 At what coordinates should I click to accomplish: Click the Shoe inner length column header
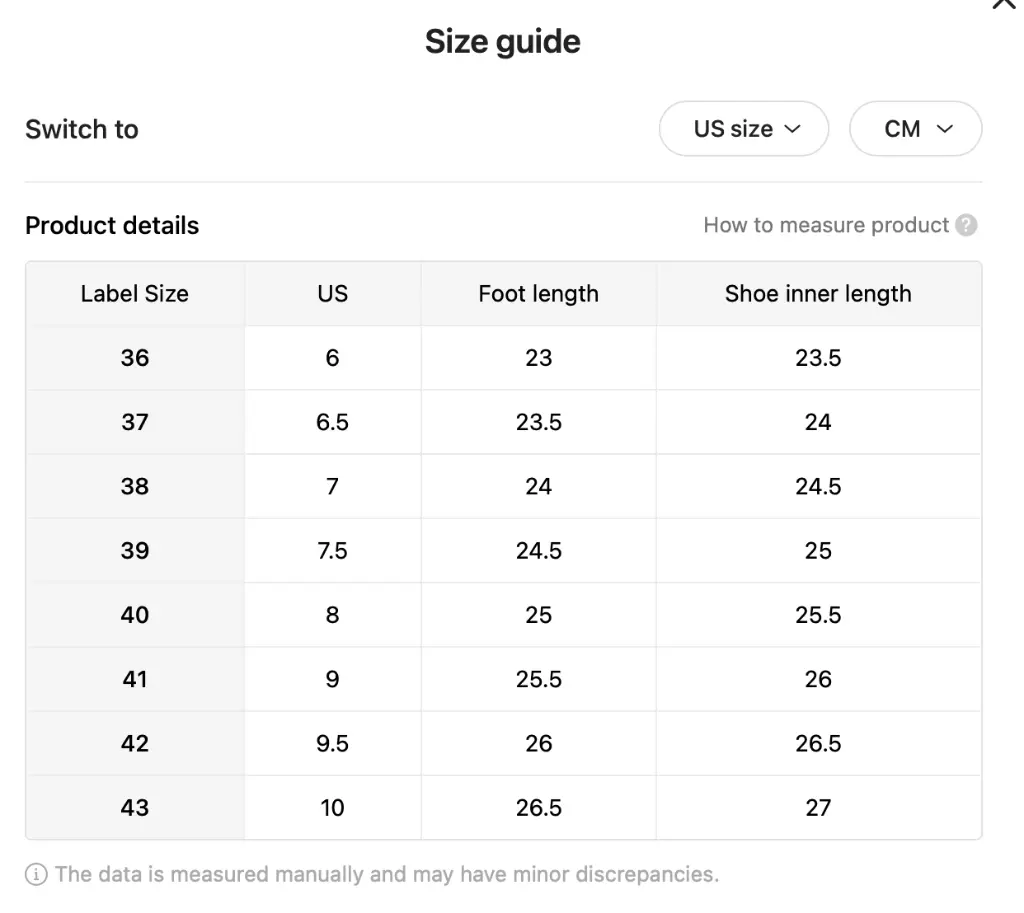click(x=818, y=294)
